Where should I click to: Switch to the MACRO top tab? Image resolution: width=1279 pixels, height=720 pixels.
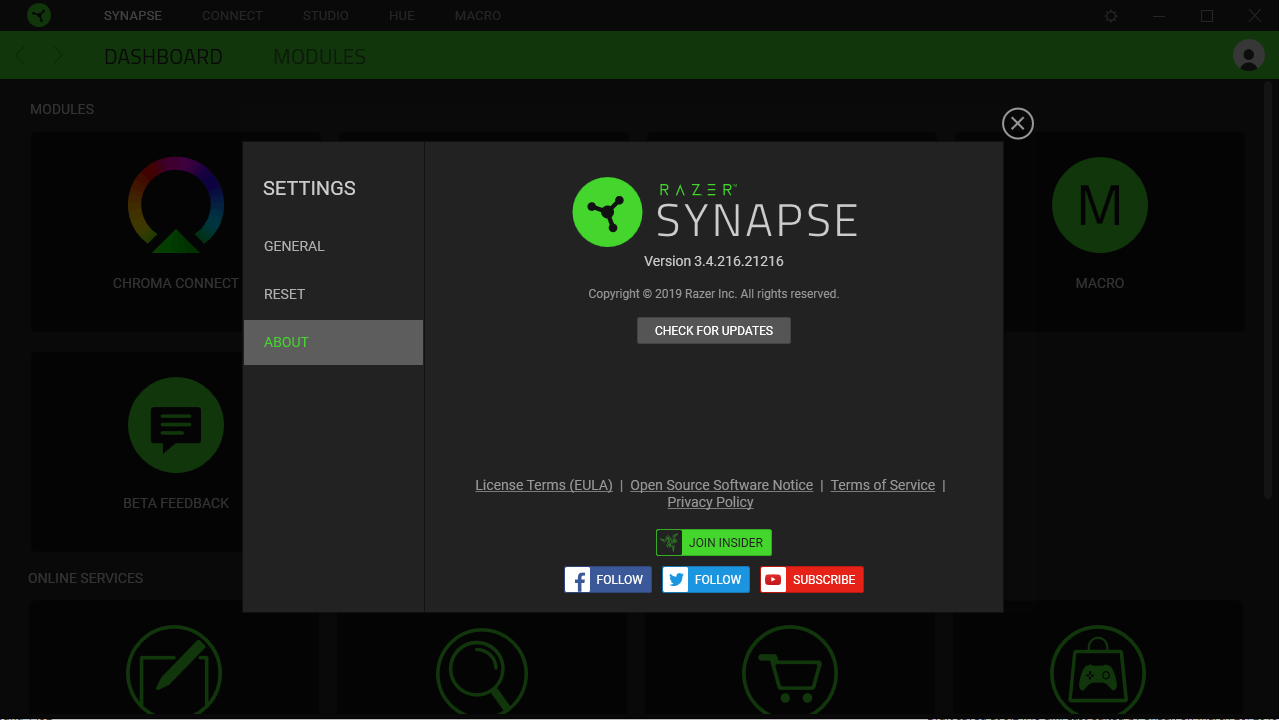click(x=478, y=16)
